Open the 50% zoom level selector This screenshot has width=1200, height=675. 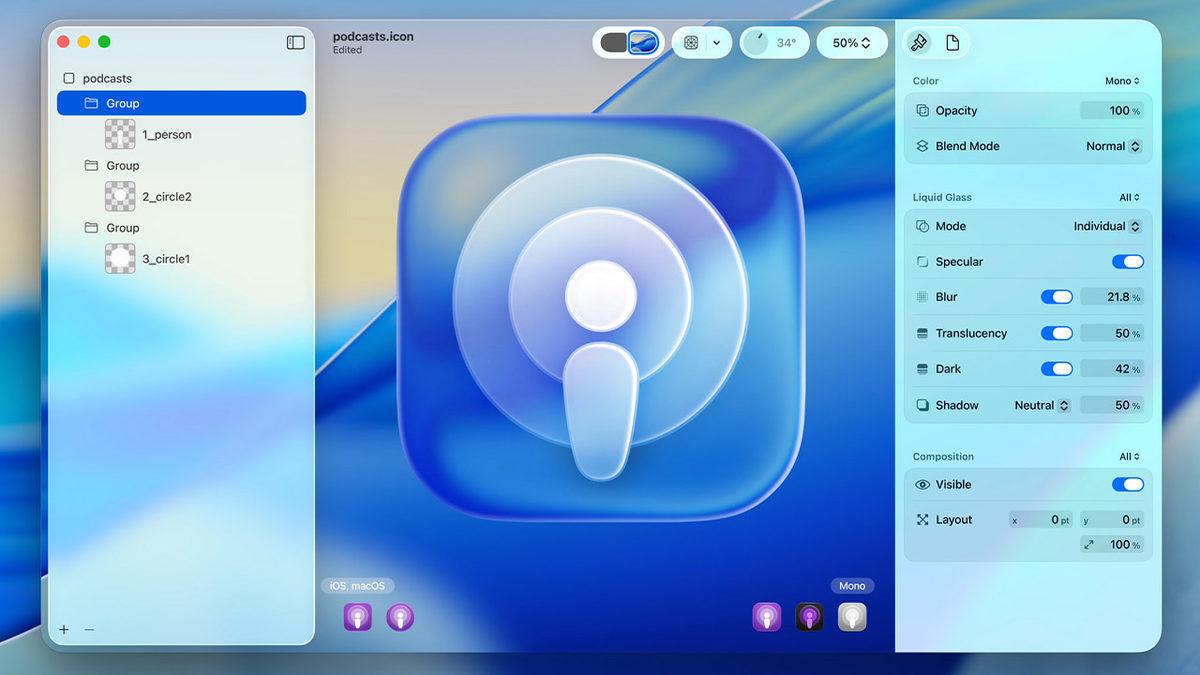click(851, 43)
